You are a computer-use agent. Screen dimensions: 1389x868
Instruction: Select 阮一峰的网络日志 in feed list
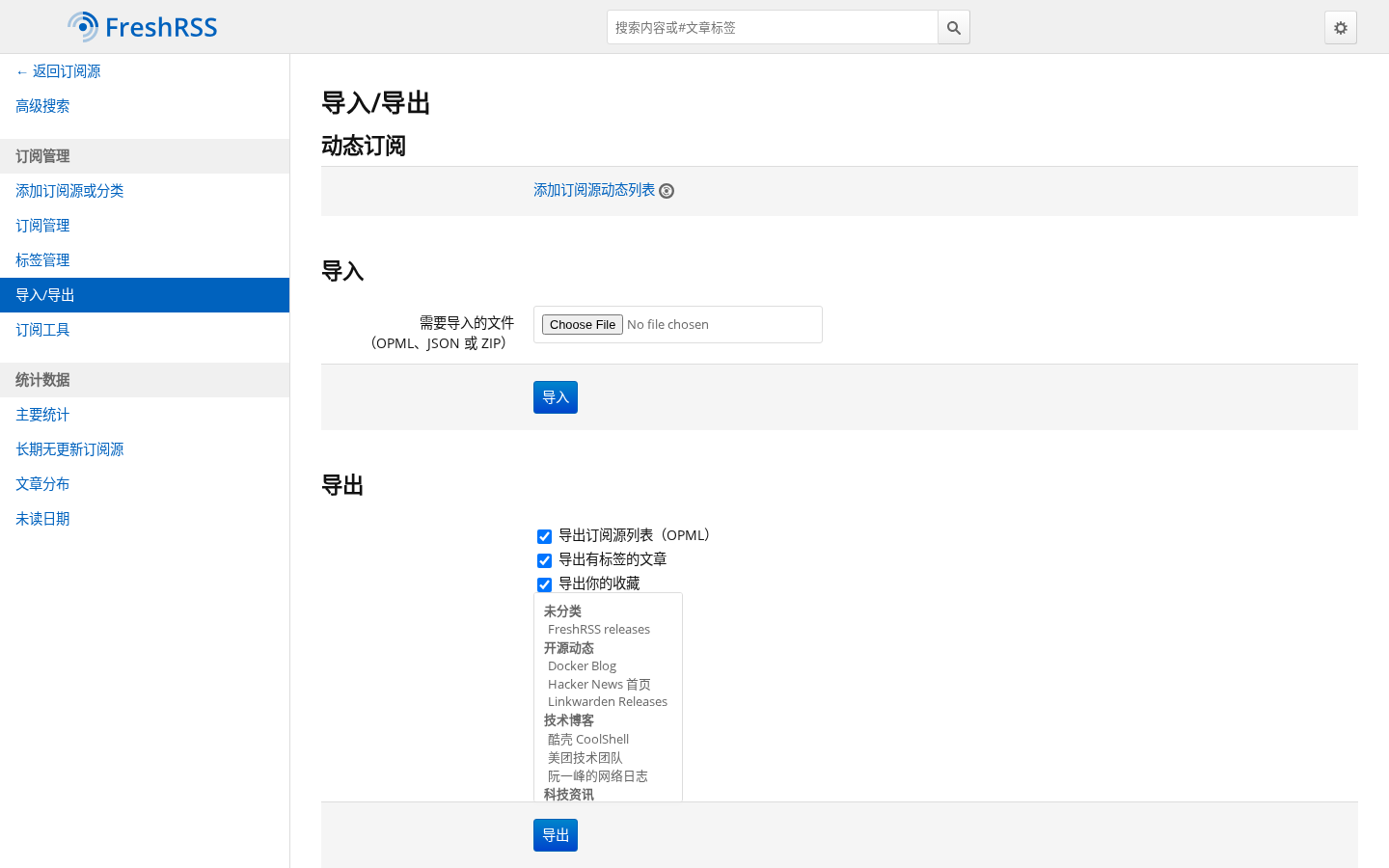(598, 776)
